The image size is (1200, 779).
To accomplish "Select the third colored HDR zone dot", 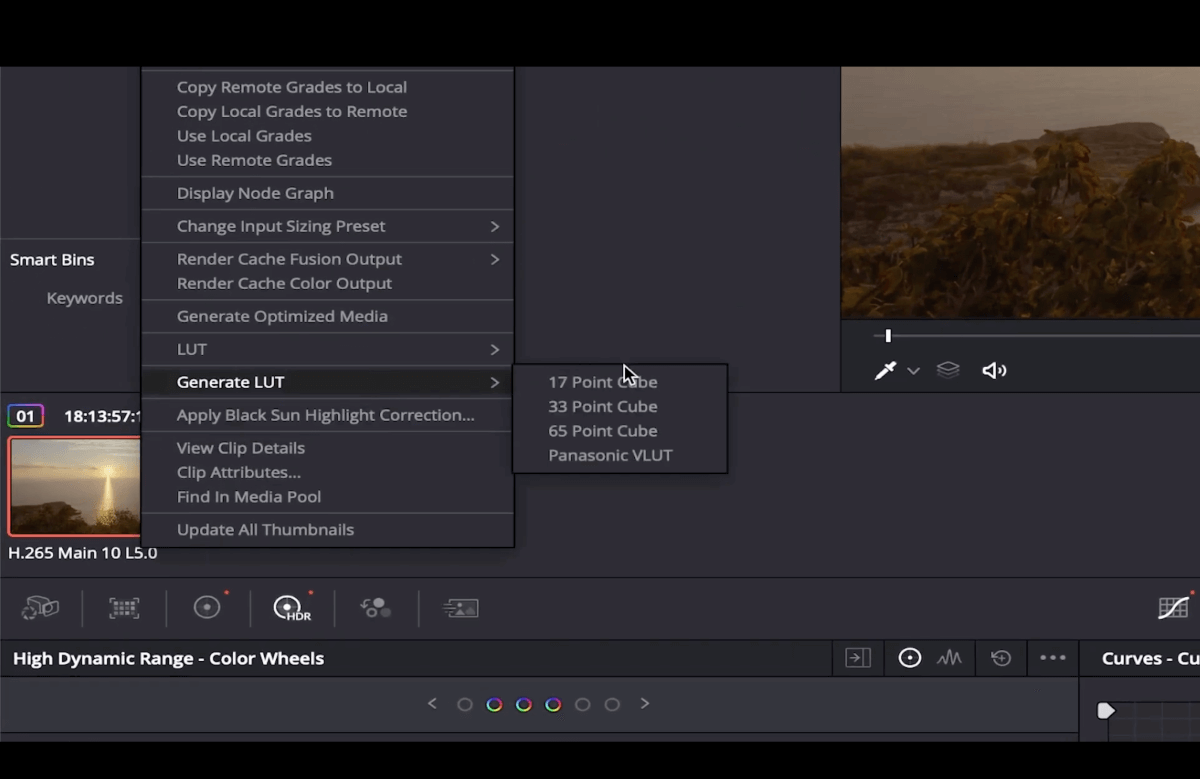I will [523, 705].
